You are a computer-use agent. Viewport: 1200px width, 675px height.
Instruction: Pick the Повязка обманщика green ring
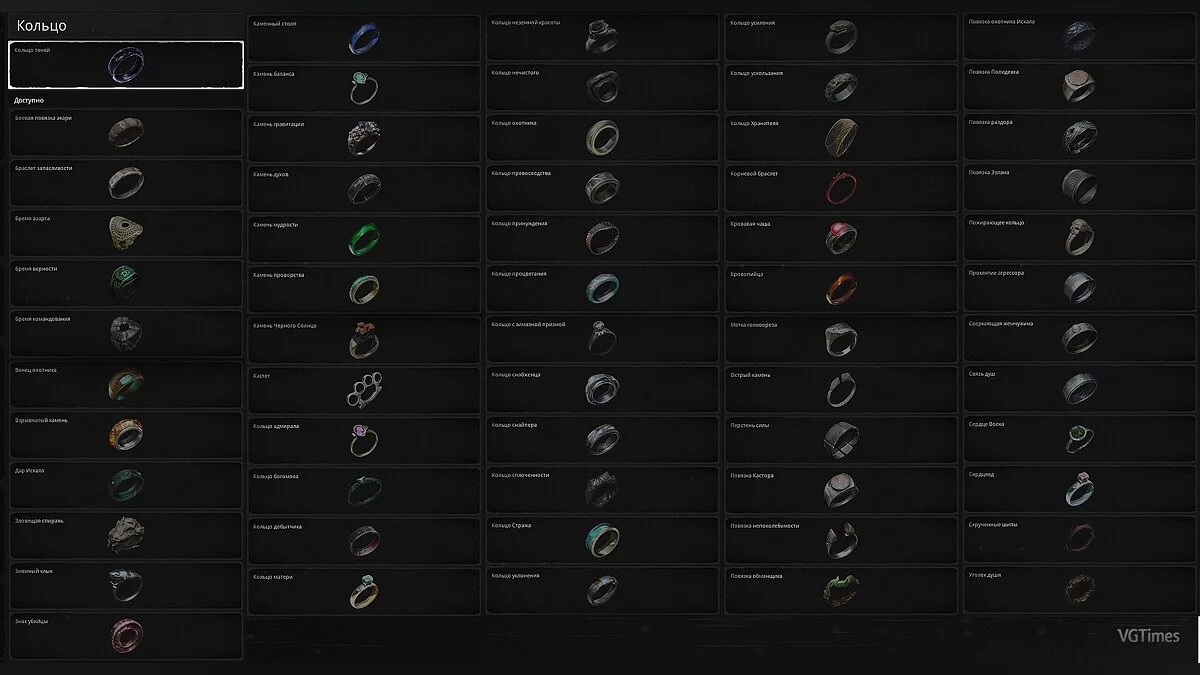click(842, 591)
